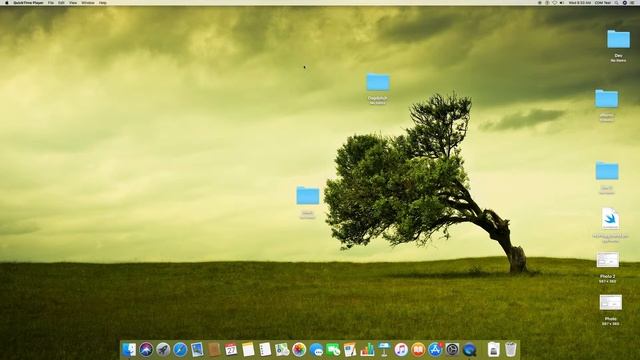Click document stack beside the Trash

(x=493, y=350)
